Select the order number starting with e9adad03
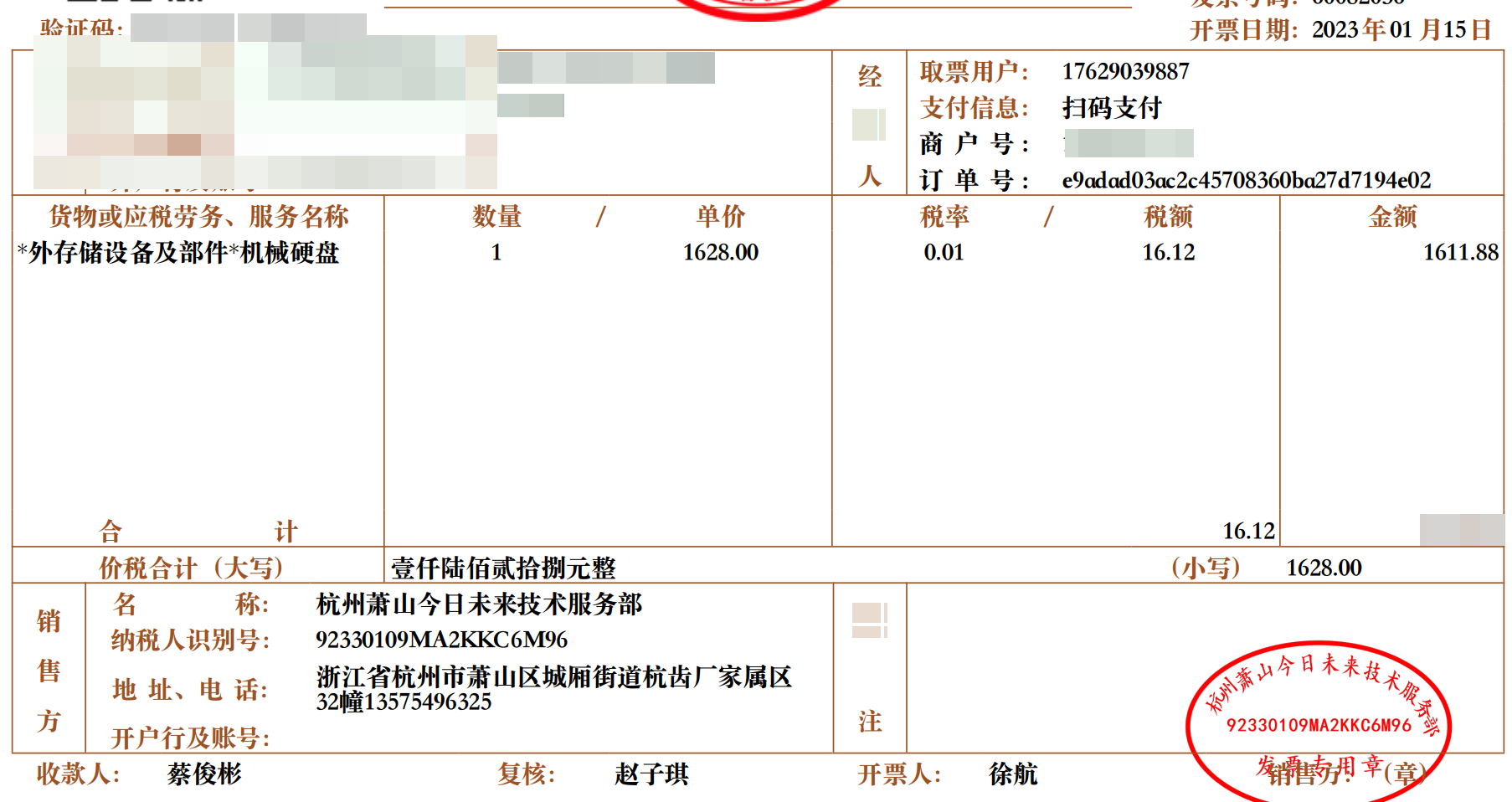This screenshot has width=1512, height=802. point(1246,181)
